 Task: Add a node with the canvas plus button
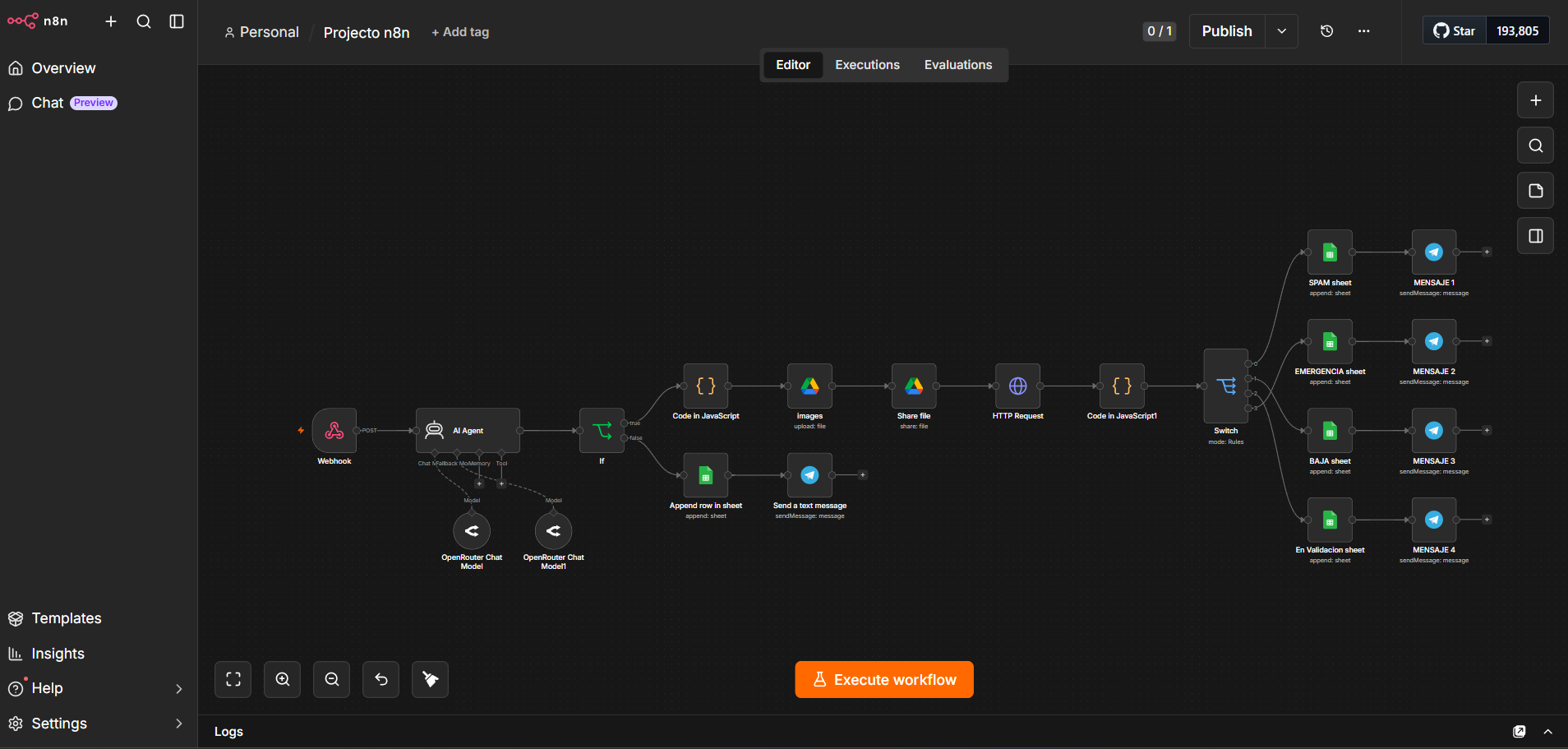point(1535,100)
